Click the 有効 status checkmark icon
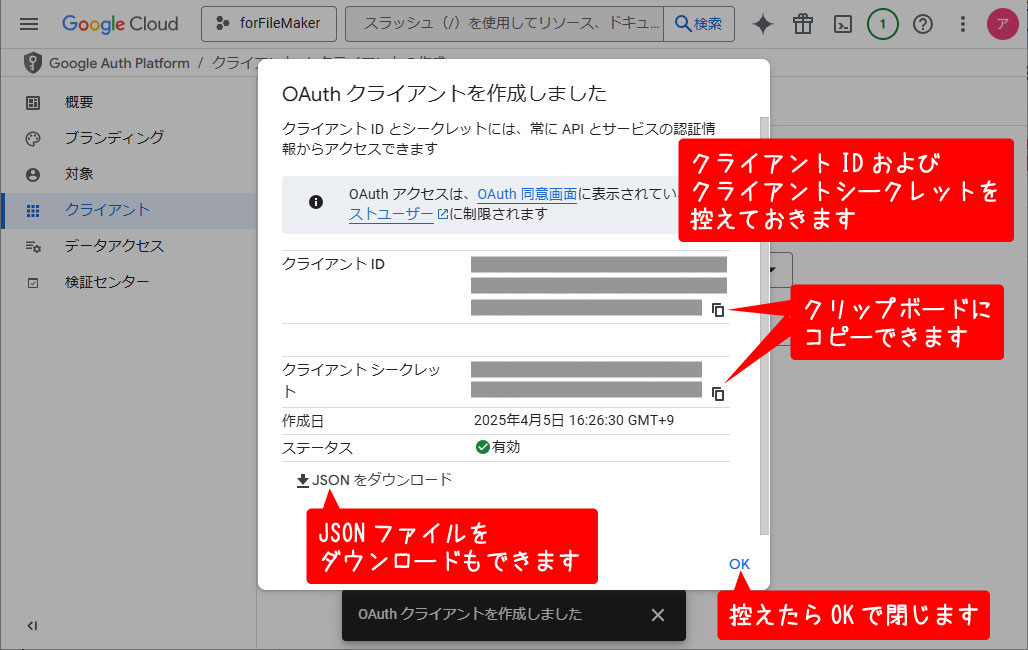 pos(483,447)
